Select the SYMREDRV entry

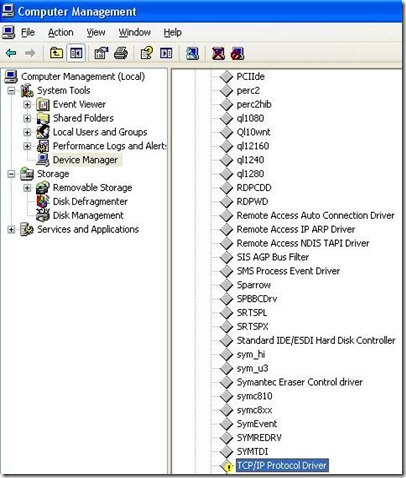coord(259,438)
